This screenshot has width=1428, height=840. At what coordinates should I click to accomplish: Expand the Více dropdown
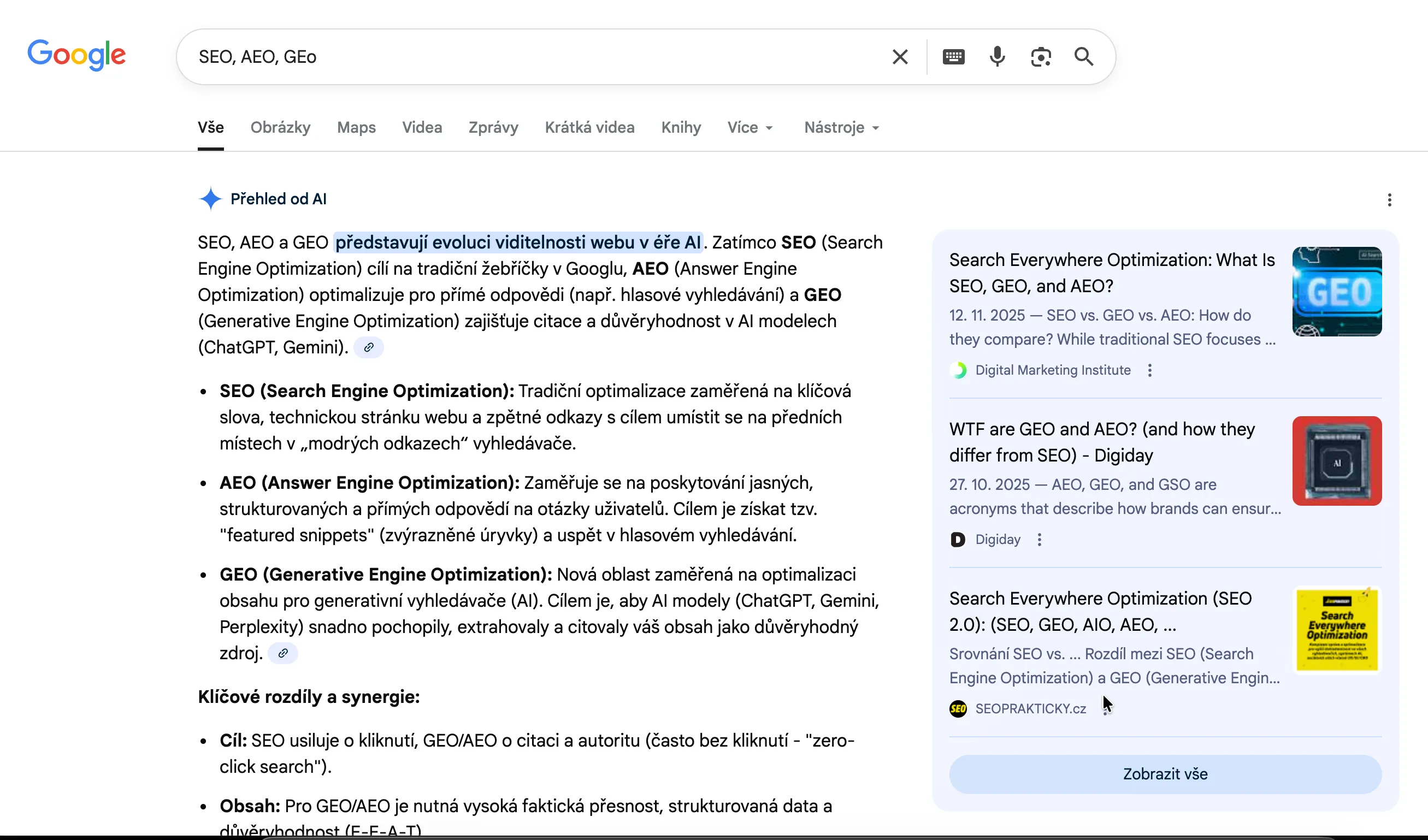(750, 127)
